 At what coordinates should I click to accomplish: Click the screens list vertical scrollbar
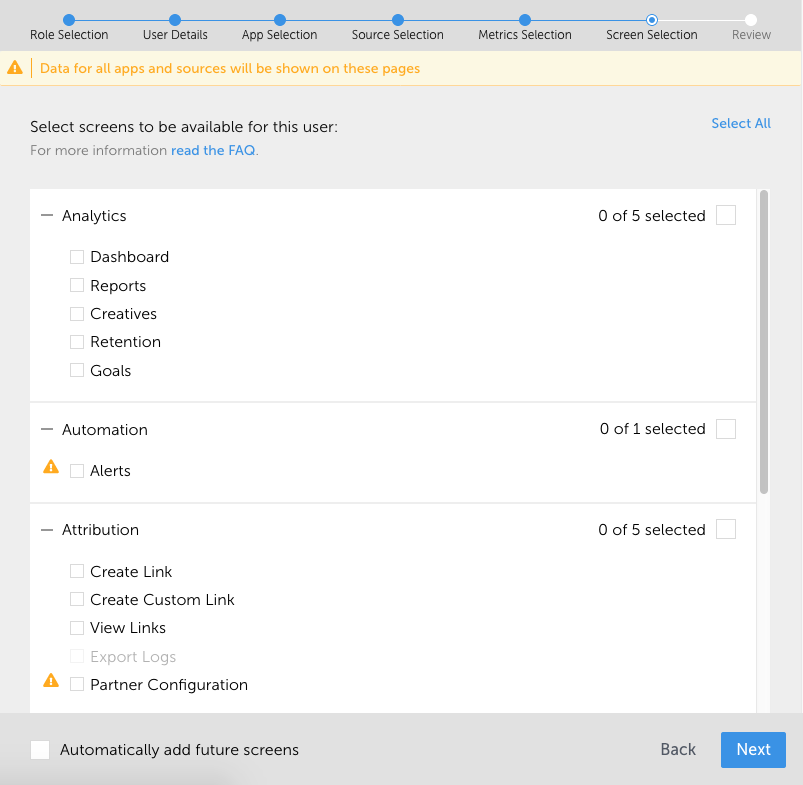(764, 340)
